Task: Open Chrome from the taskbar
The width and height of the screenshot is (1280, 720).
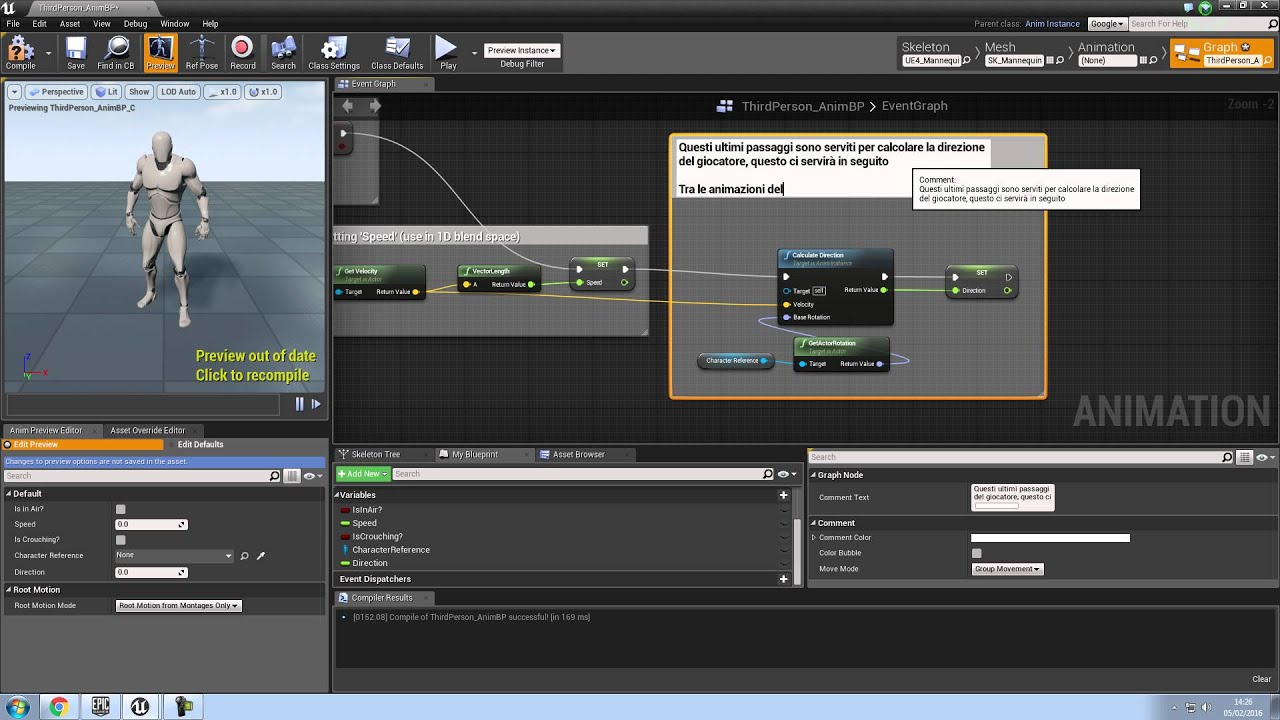Action: click(59, 706)
